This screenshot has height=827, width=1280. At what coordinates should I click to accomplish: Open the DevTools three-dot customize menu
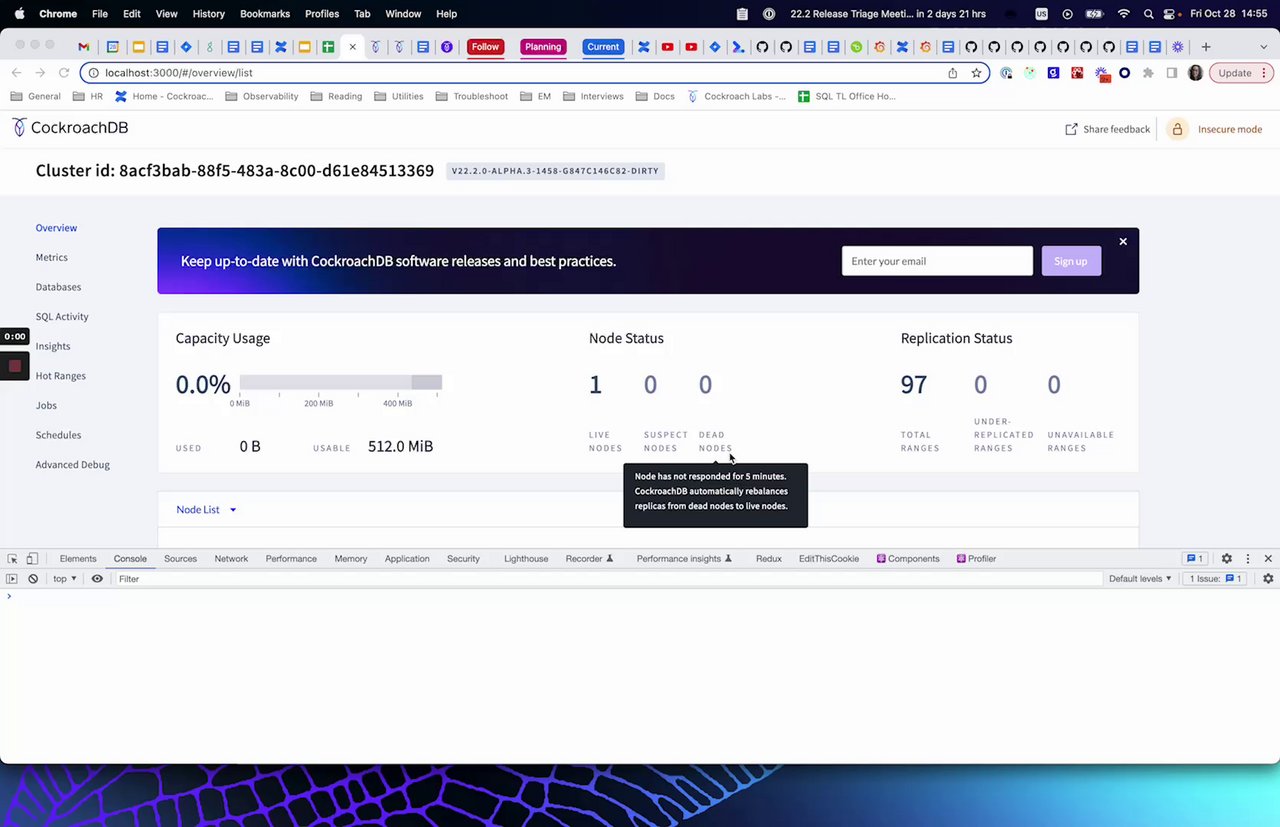coord(1248,559)
